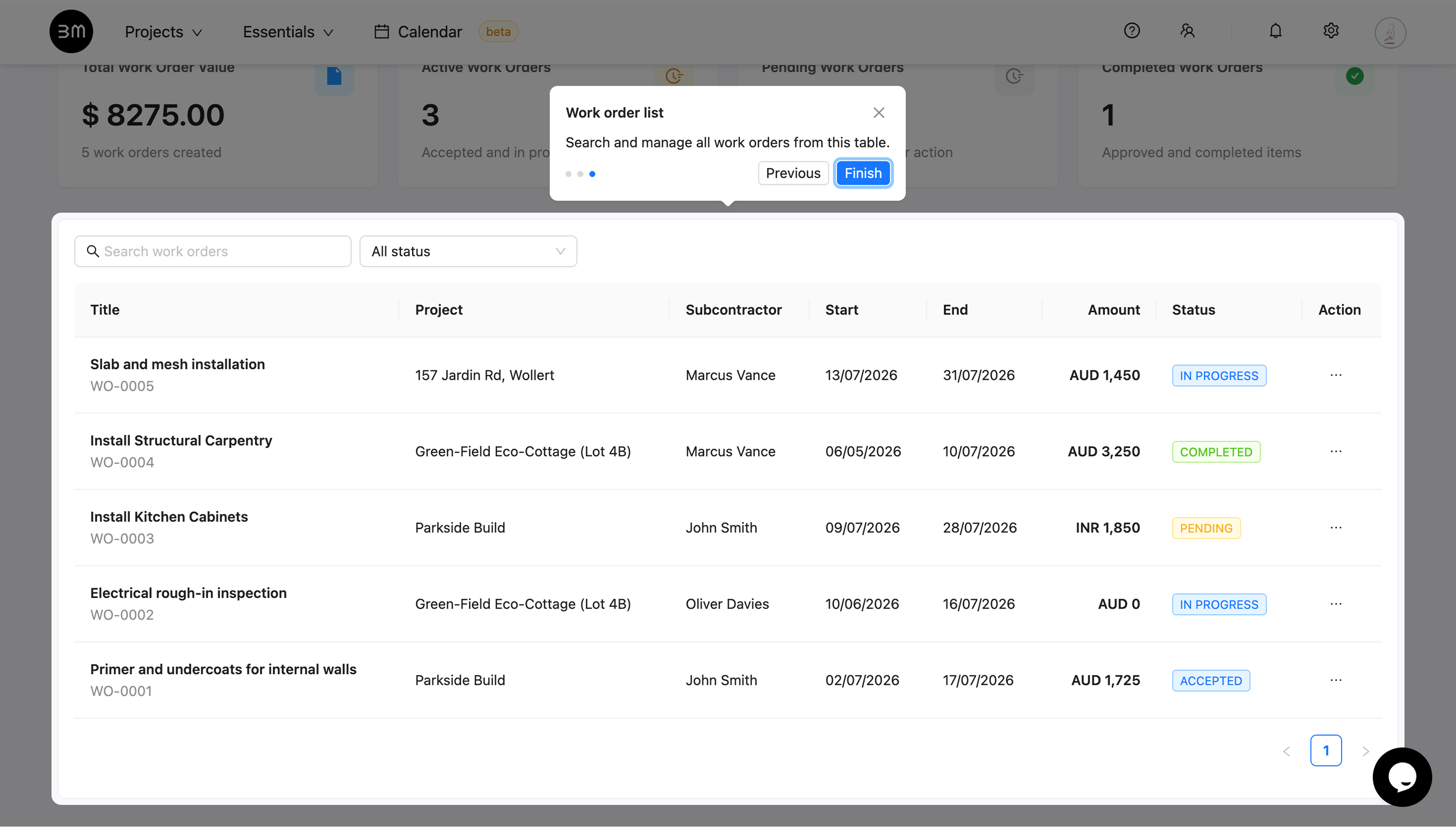The width and height of the screenshot is (1456, 827).
Task: Click the first tour step dot
Action: [x=569, y=174]
